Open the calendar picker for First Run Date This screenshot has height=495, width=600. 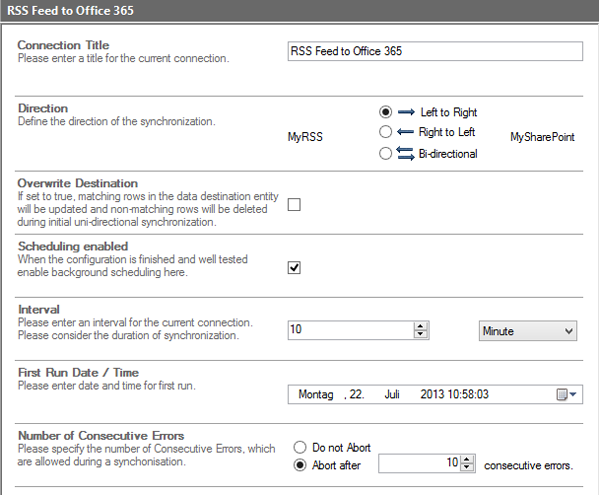pyautogui.click(x=566, y=394)
